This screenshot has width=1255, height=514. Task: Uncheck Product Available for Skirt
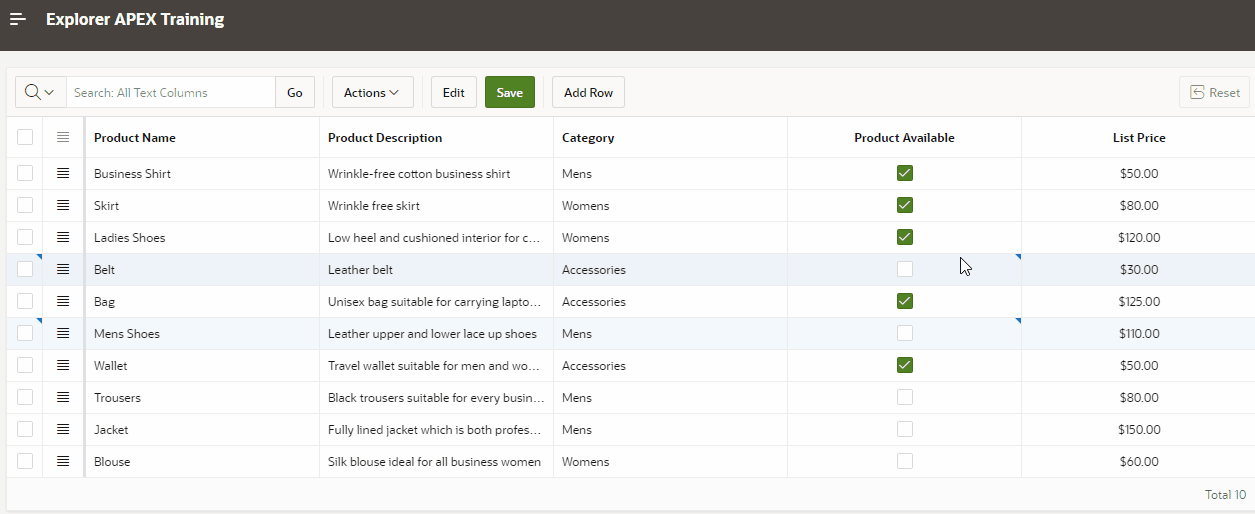pyautogui.click(x=905, y=205)
